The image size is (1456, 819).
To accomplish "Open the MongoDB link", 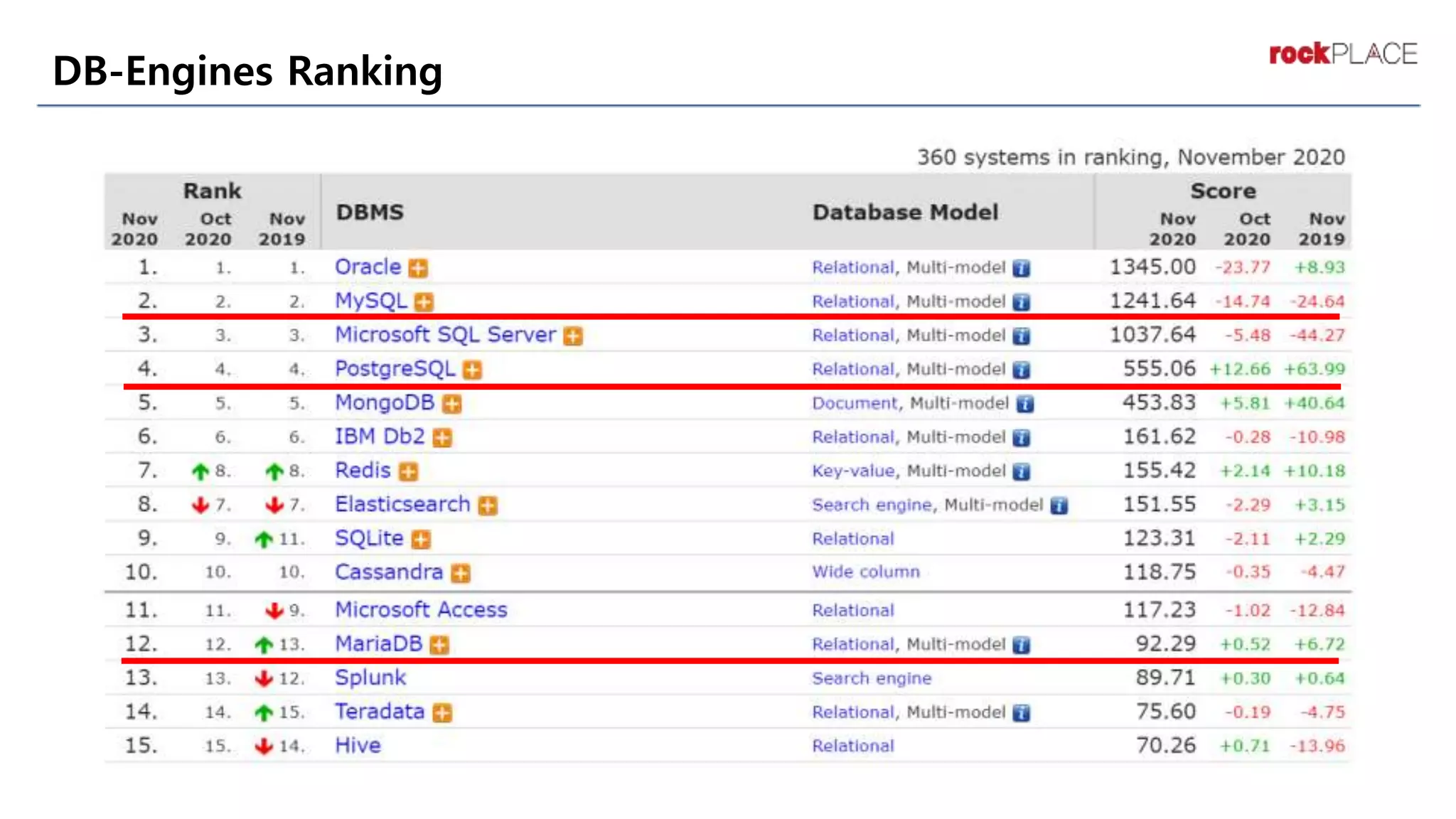I will (385, 403).
